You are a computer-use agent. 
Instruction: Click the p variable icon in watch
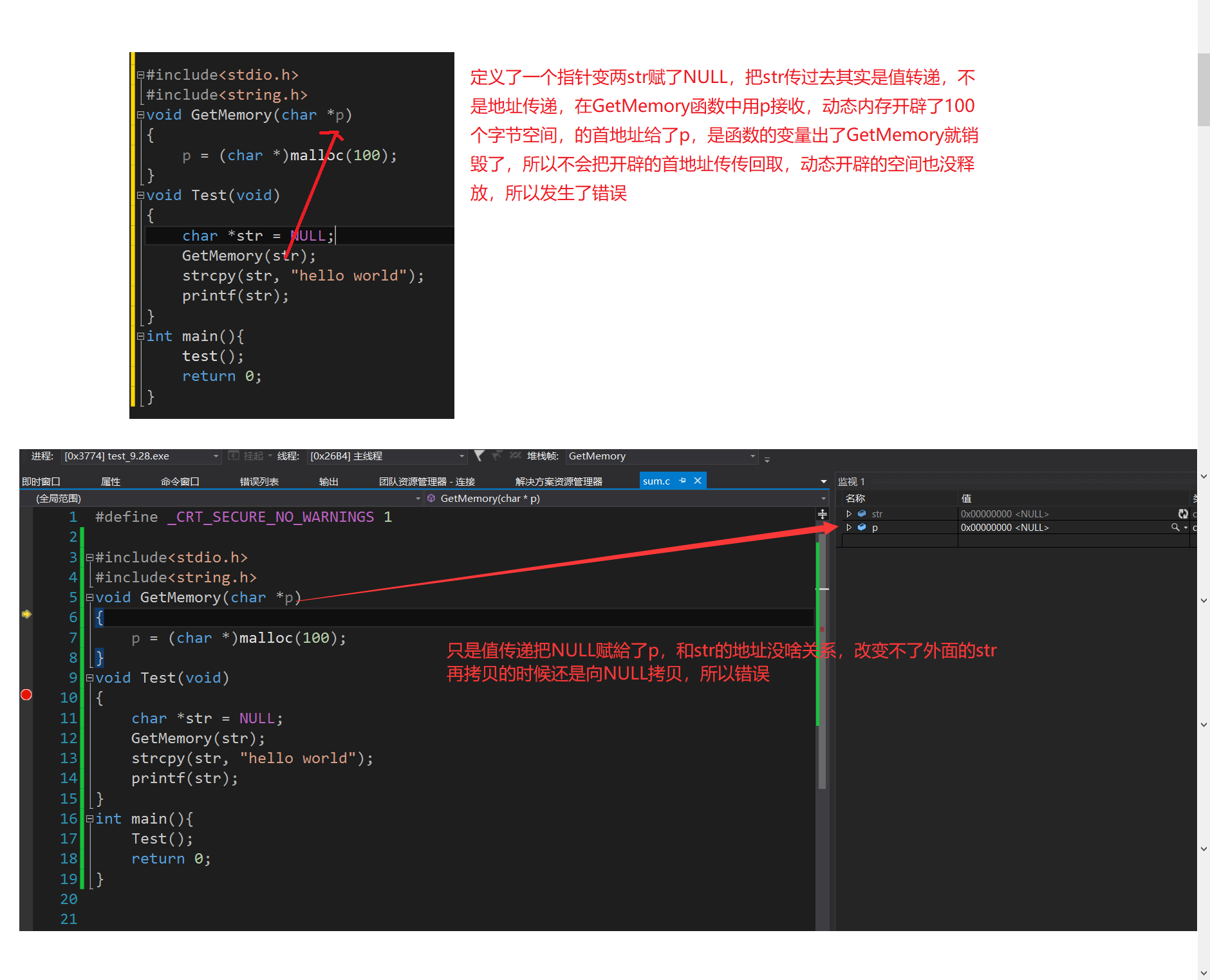click(862, 527)
